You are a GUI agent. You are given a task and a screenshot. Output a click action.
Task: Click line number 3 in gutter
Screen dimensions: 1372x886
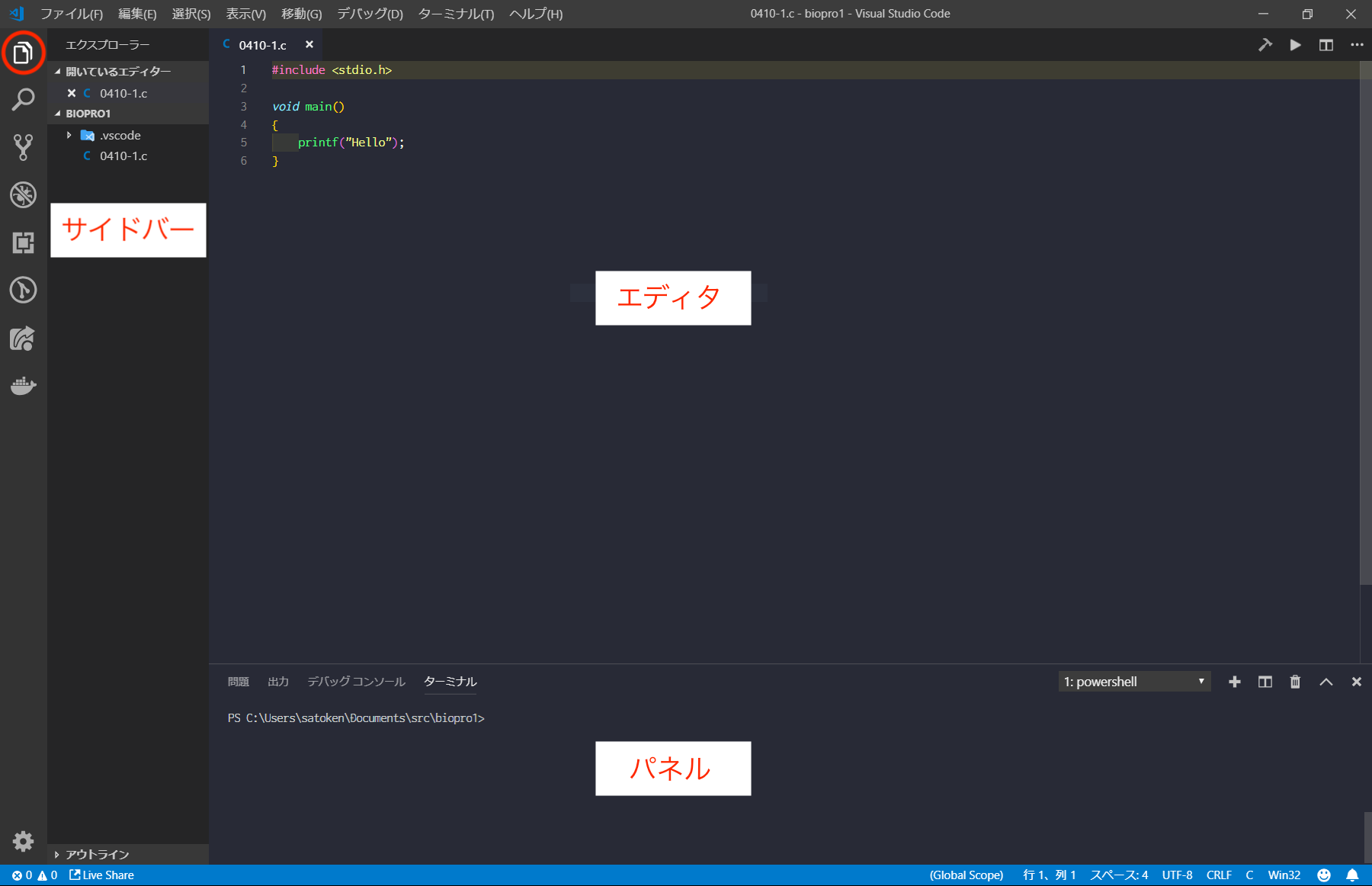(x=244, y=106)
